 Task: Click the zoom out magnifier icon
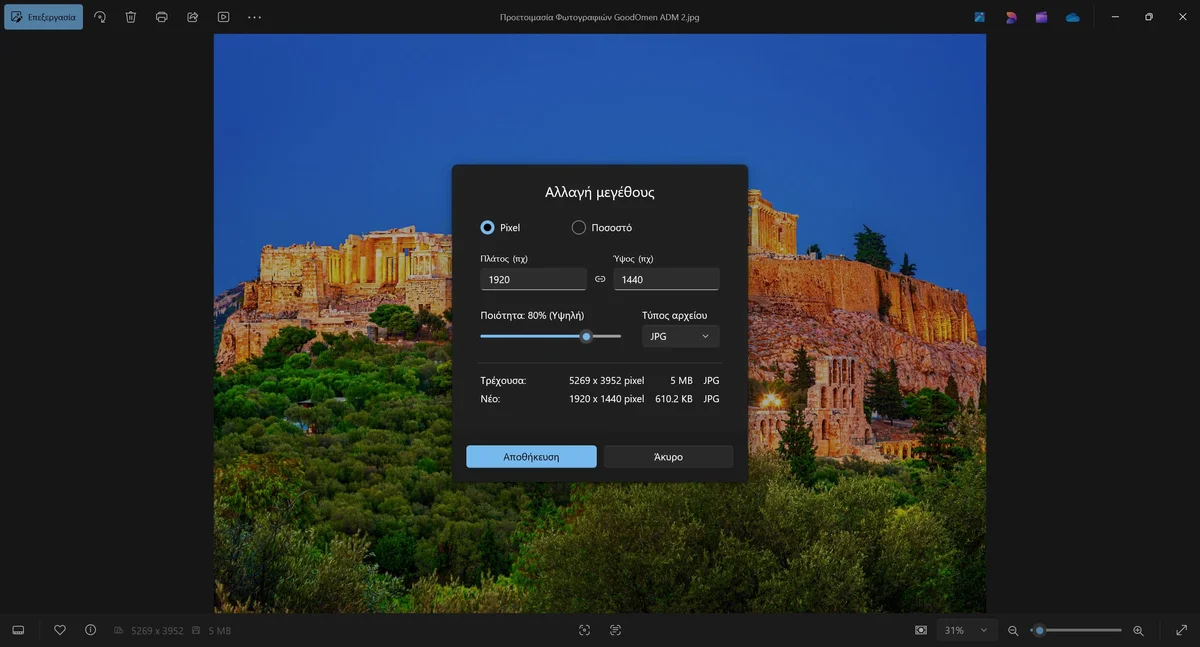tap(1013, 630)
